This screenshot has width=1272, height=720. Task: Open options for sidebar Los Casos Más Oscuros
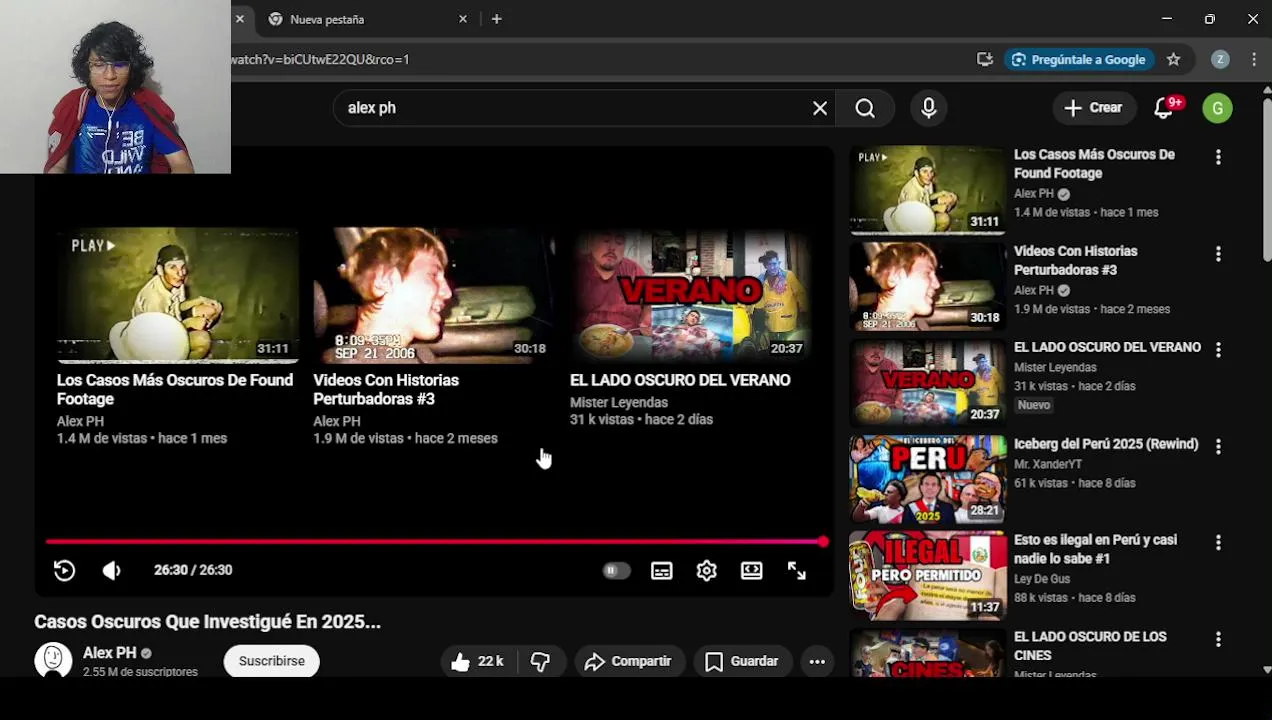[1218, 157]
